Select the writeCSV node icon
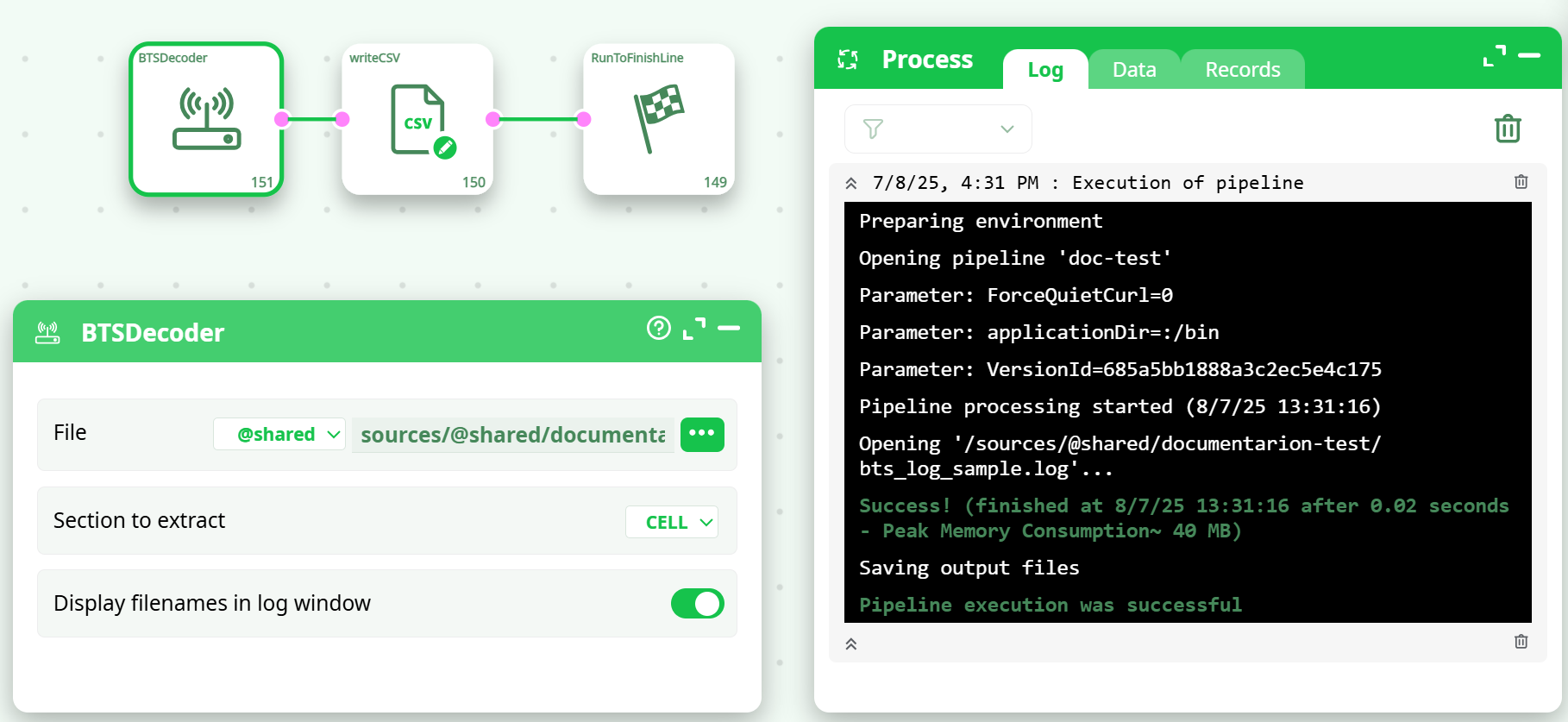The width and height of the screenshot is (1568, 722). 418,120
